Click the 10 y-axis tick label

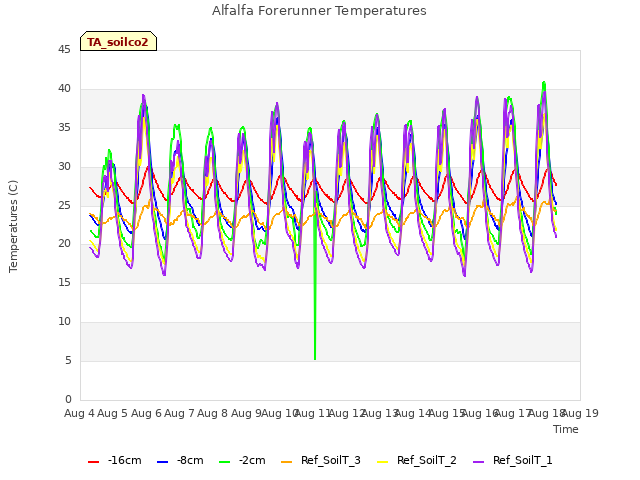(x=64, y=321)
